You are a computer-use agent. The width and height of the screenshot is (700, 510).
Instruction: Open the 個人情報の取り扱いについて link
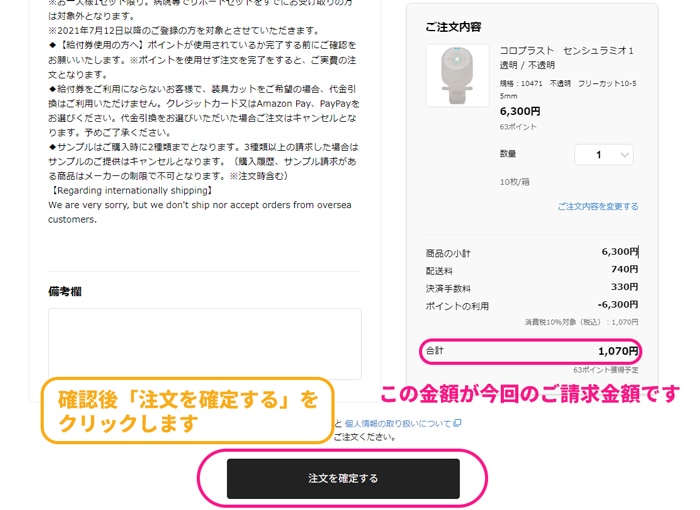pos(397,423)
